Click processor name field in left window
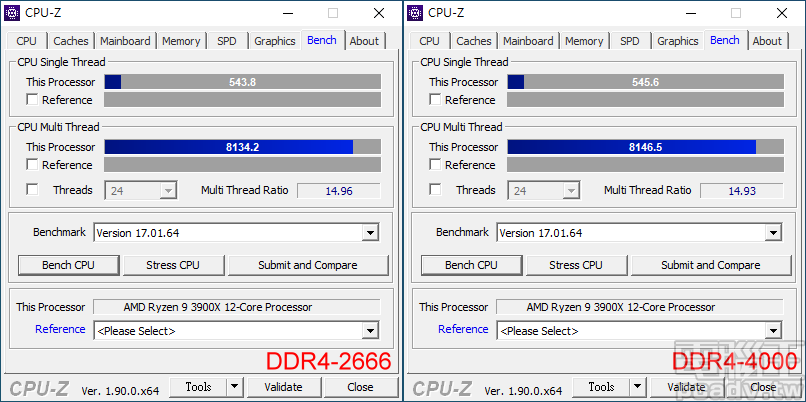Viewport: 806px width, 402px height. pos(237,307)
